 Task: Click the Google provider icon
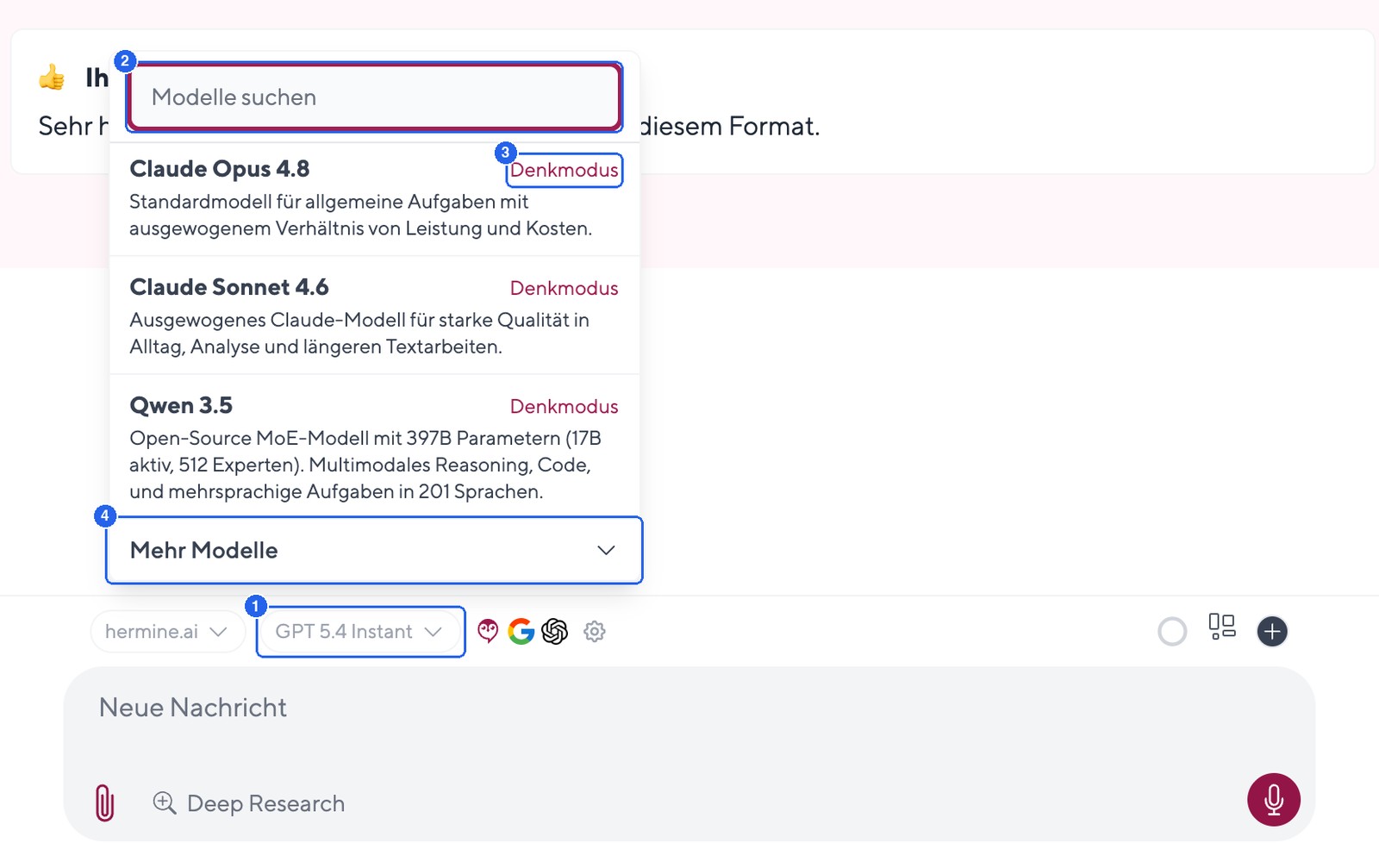[521, 632]
